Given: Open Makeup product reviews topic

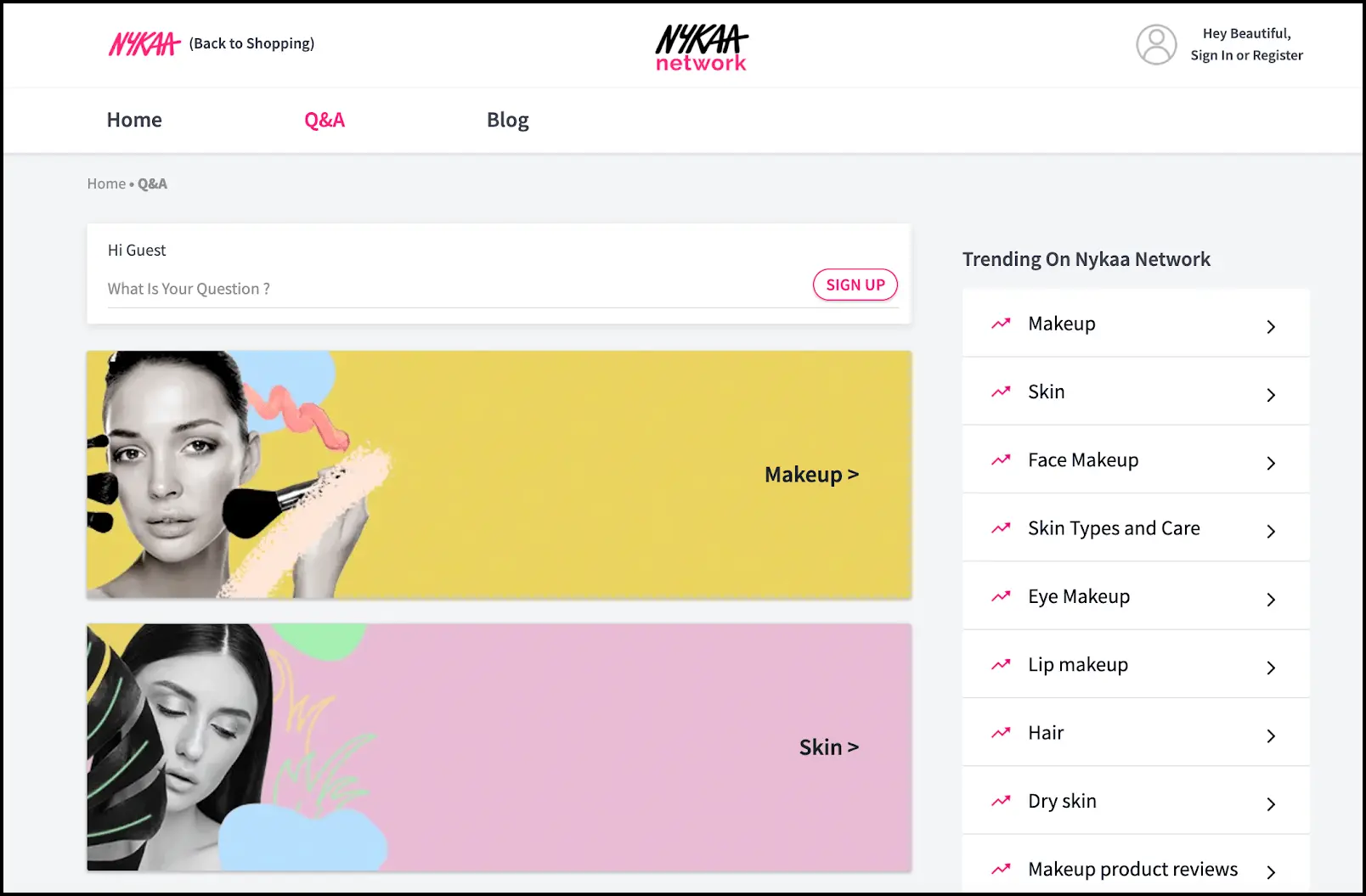Looking at the screenshot, I should pyautogui.click(x=1132, y=869).
